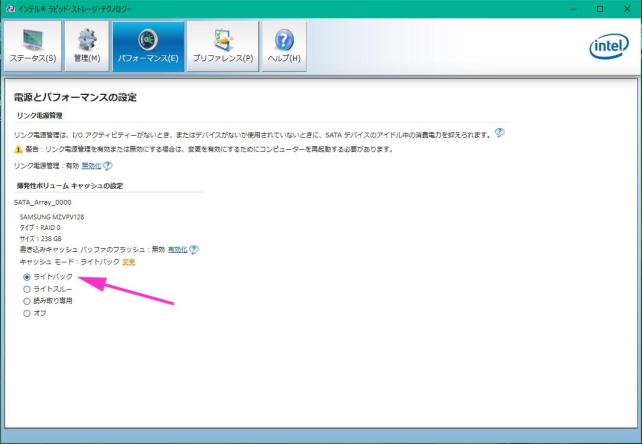
Task: Maximize the Intel Rapid Storage window
Action: coord(600,9)
